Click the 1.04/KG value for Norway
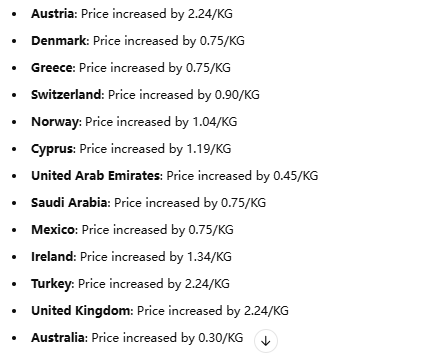Viewport: 427px width, 361px height. tap(215, 122)
